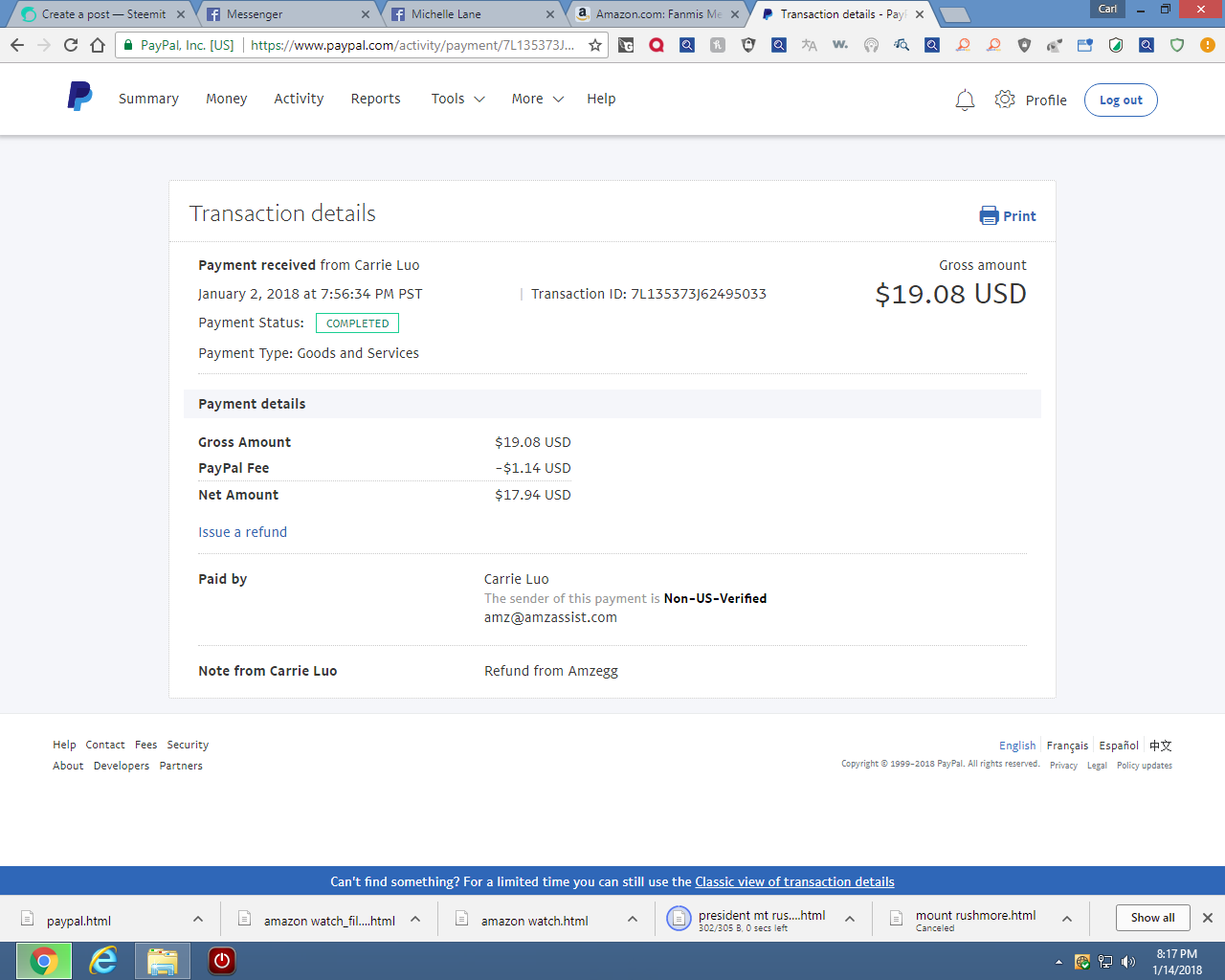Open the Reports menu item
1225x980 pixels.
click(x=375, y=99)
